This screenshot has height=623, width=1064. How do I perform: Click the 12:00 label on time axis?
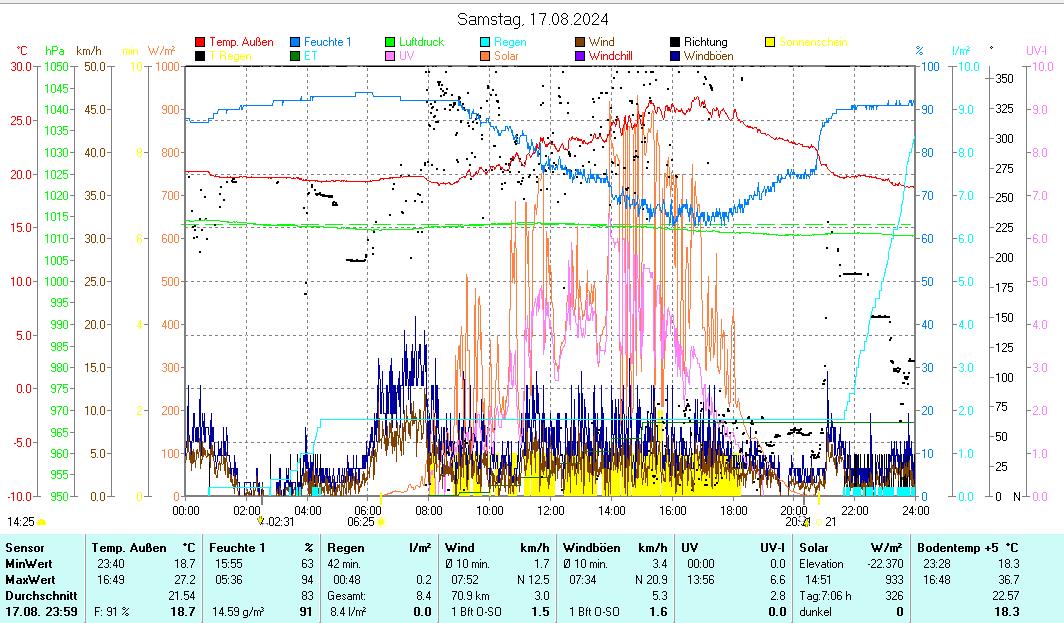tap(551, 510)
